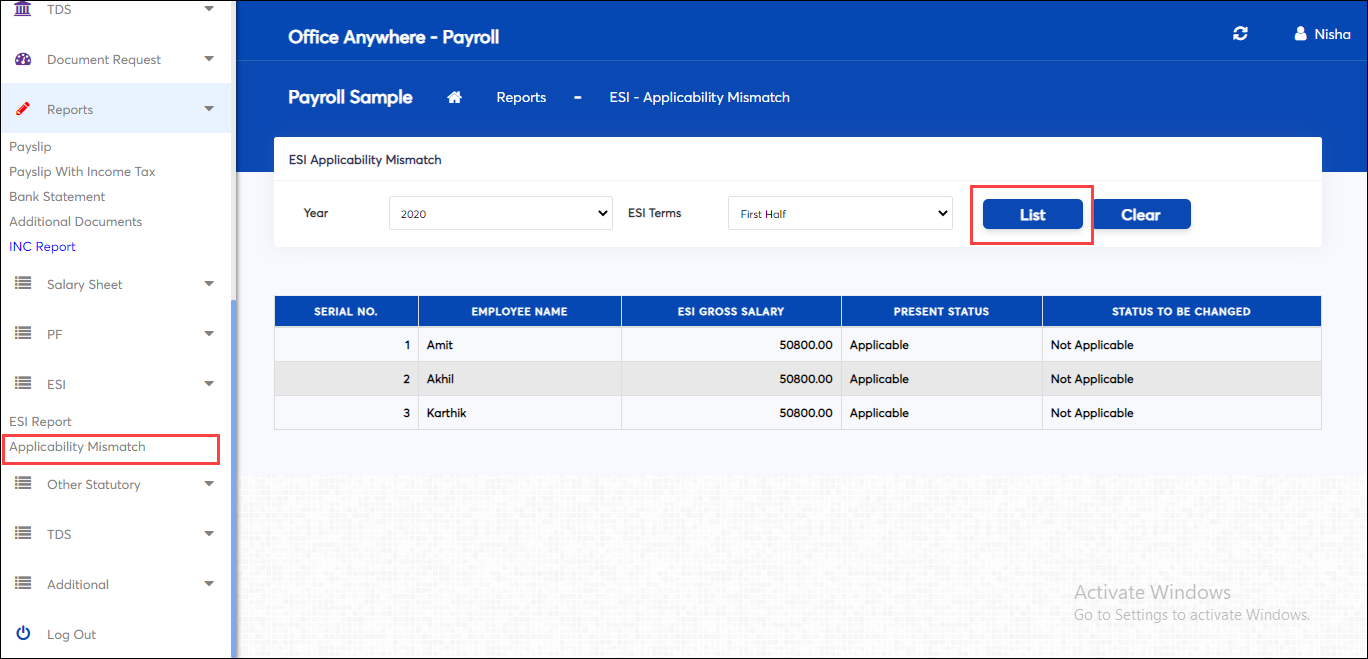The image size is (1368, 659).
Task: Click the Present Status column header
Action: (x=941, y=311)
